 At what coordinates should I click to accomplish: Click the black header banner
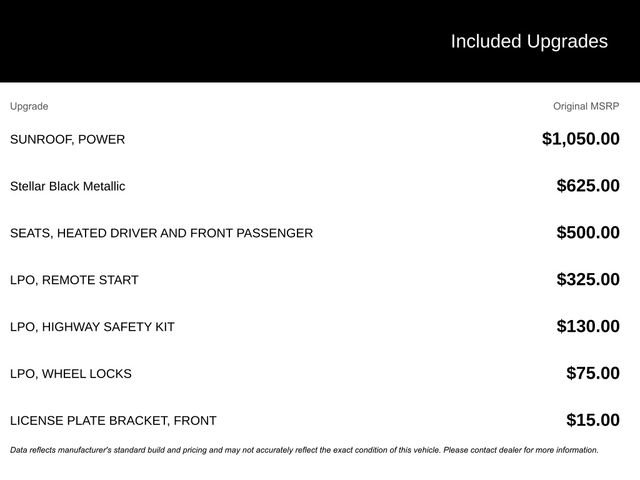(320, 41)
